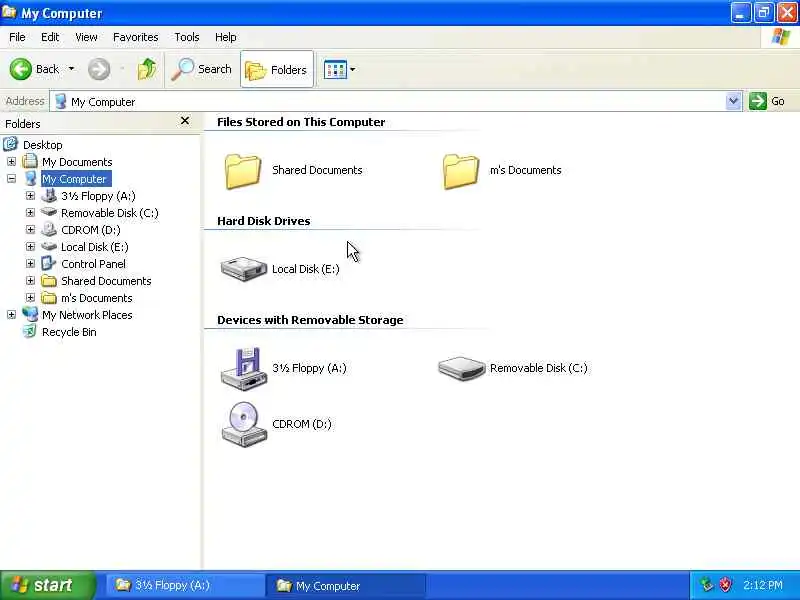Select Shared Documents folder icon in tree
800x600 pixels.
coord(49,281)
